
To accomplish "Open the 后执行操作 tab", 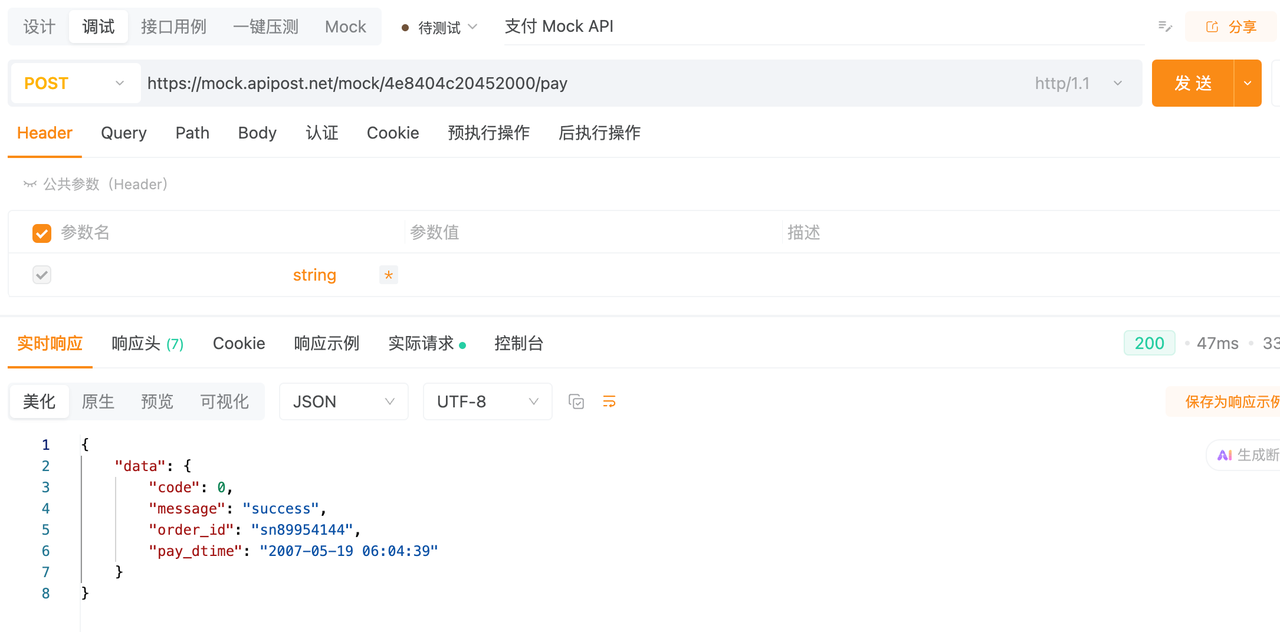I will tap(599, 133).
